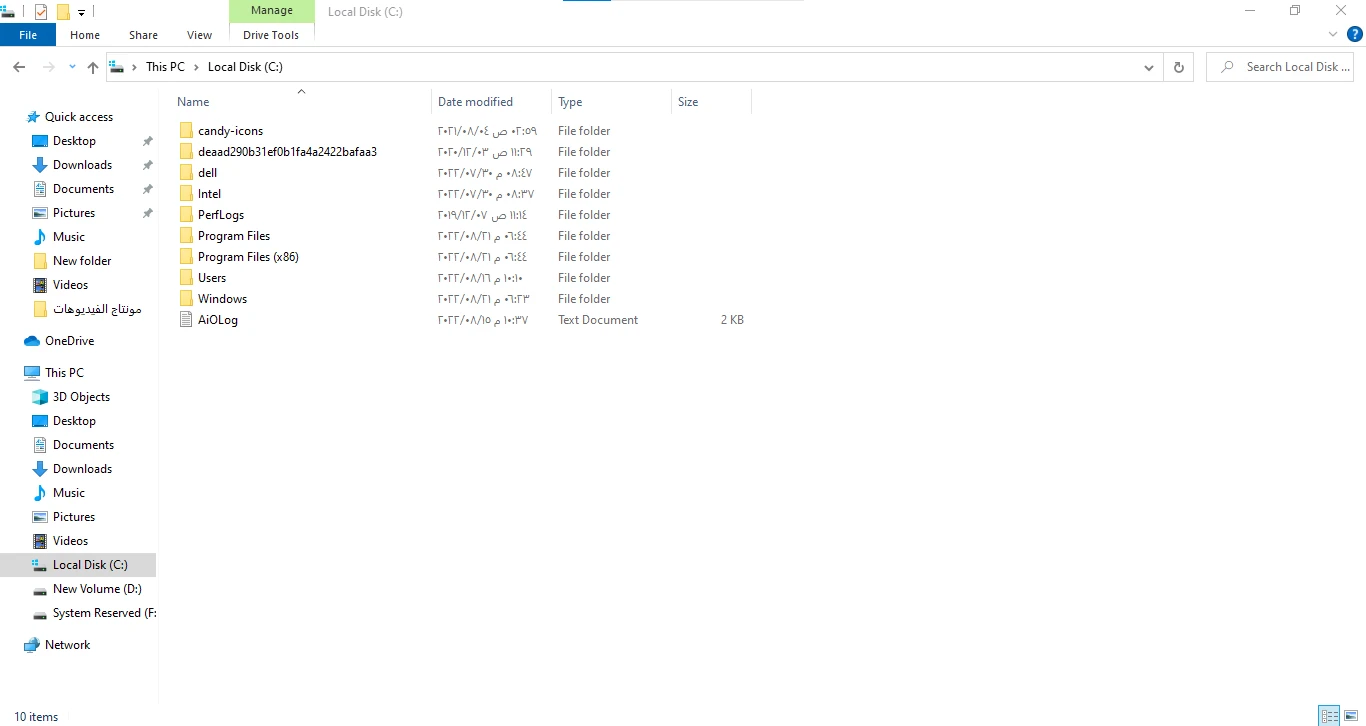Click This PC in the address path
Image resolution: width=1366 pixels, height=726 pixels.
165,67
